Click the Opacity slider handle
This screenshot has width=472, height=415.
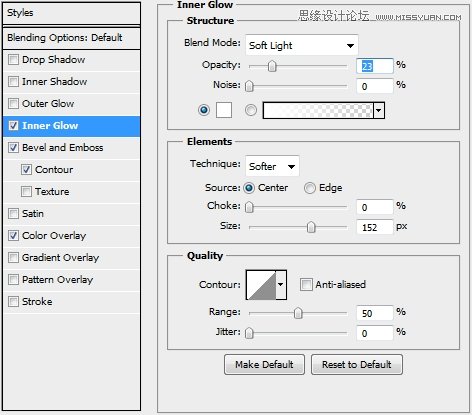pyautogui.click(x=272, y=66)
